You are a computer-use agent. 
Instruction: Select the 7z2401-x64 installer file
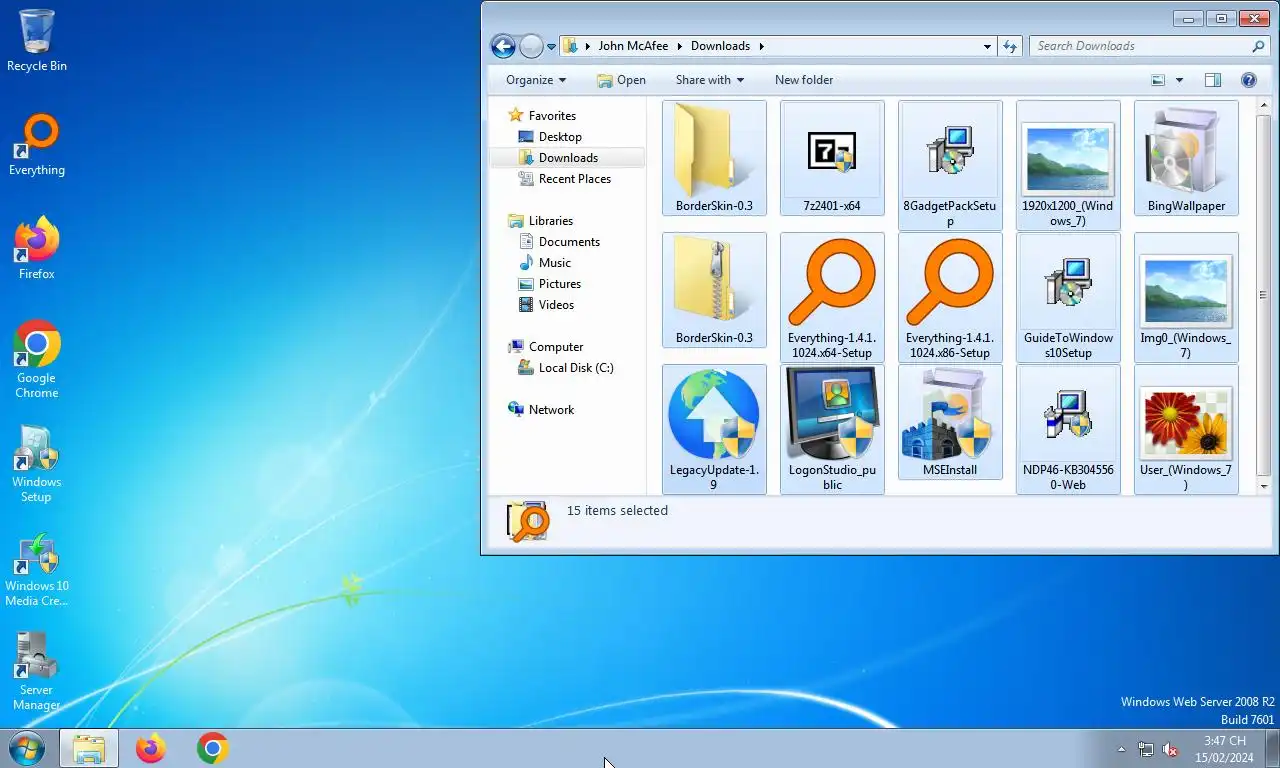pos(832,157)
